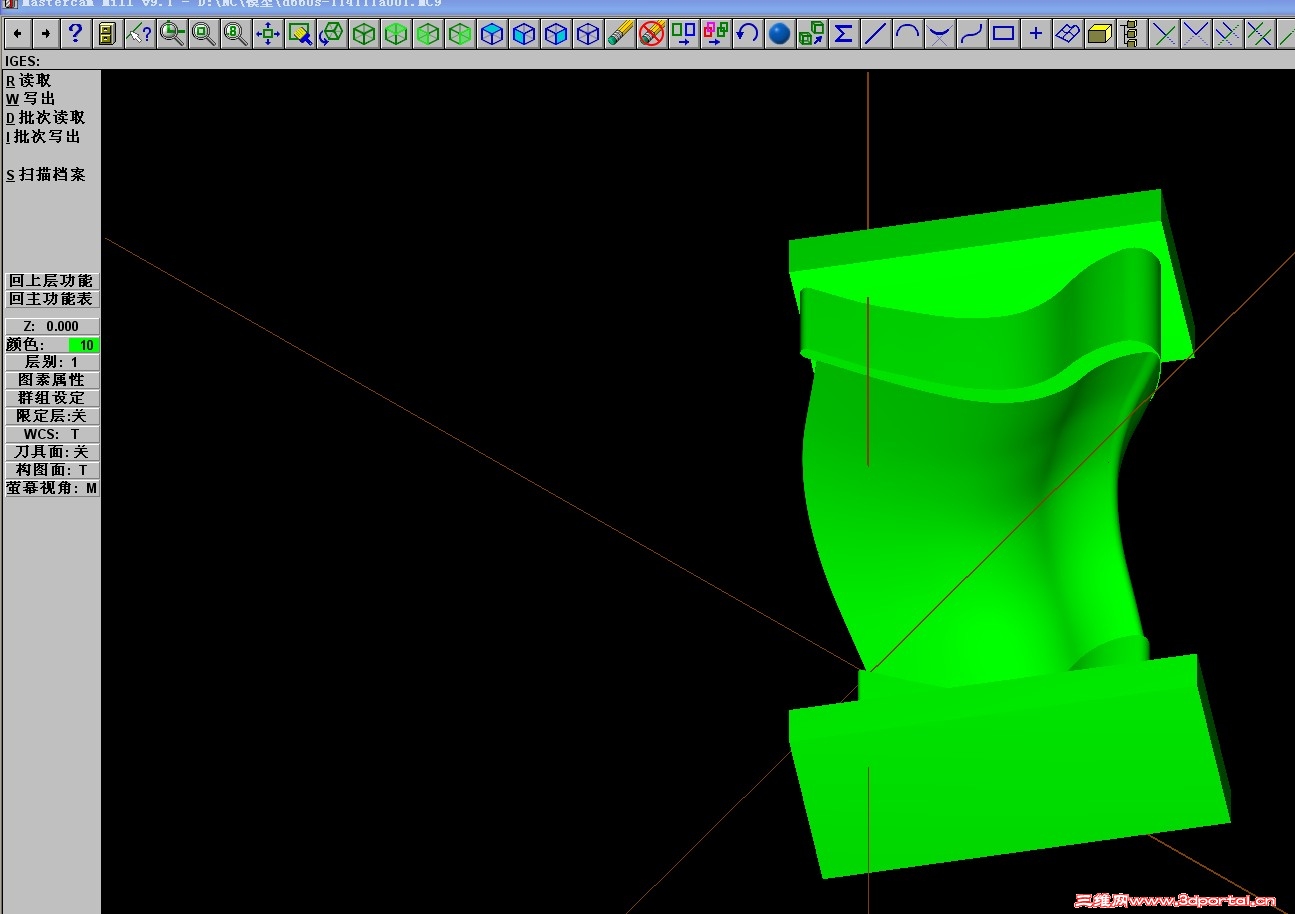Return to main menu via 回主功能表
The height and width of the screenshot is (914, 1295).
[52, 299]
